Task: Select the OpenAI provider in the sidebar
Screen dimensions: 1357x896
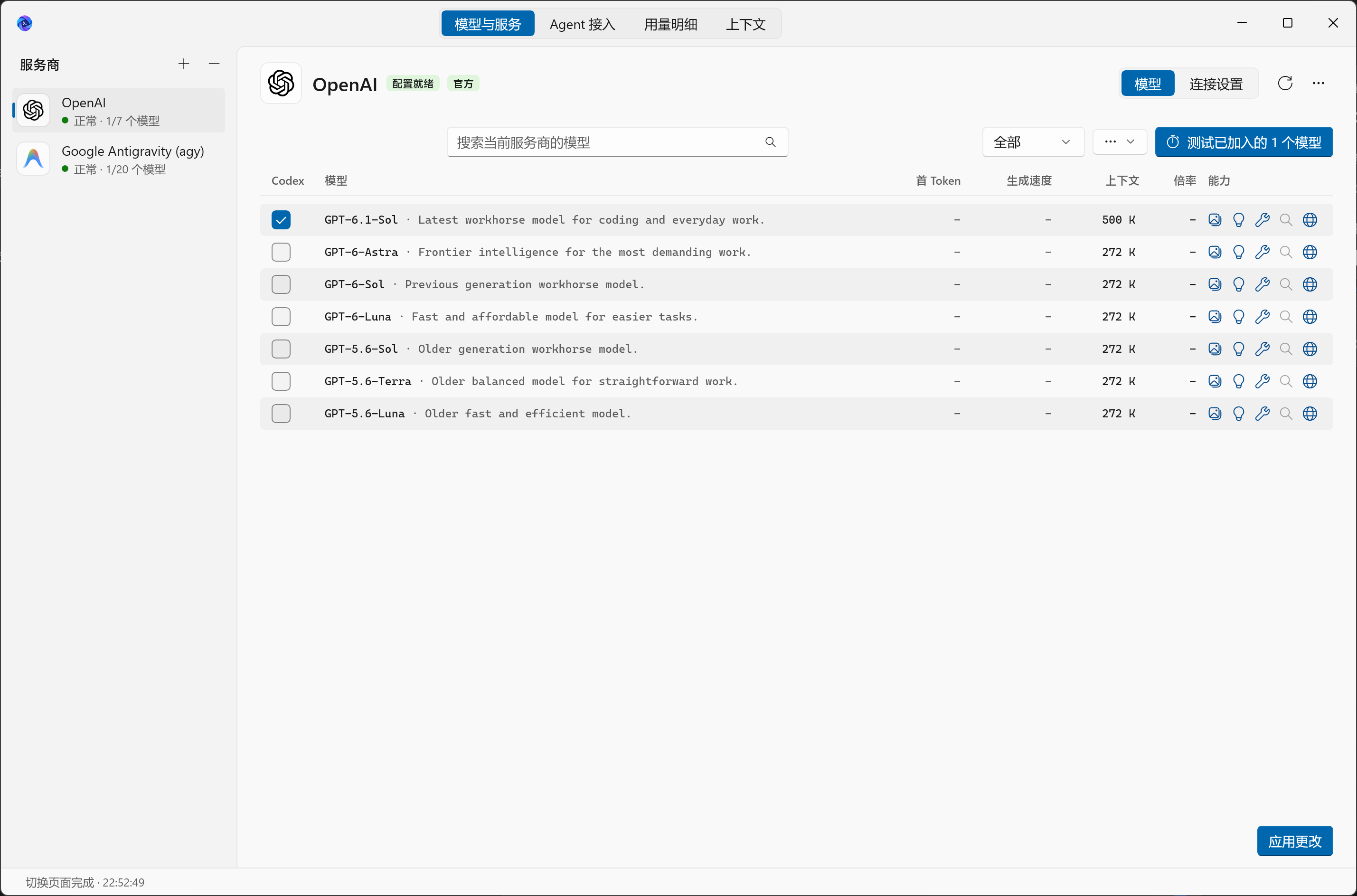Action: (119, 111)
